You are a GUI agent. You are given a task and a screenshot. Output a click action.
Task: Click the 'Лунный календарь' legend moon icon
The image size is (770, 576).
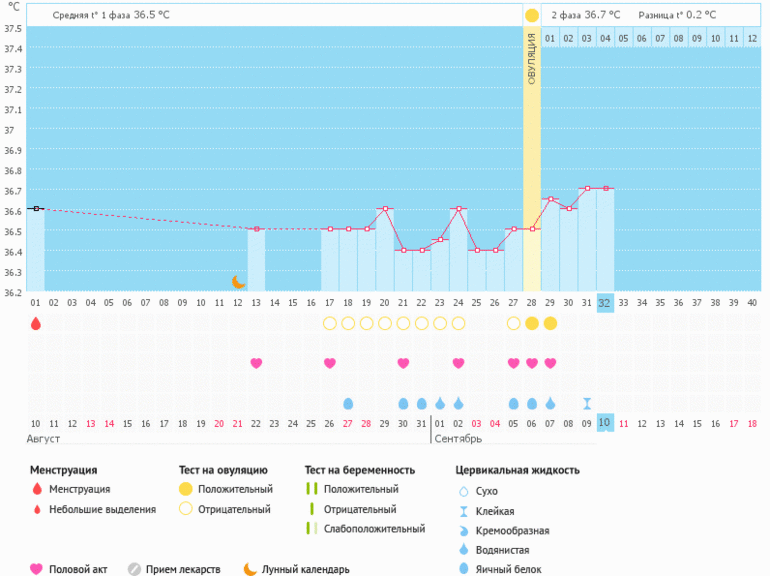pyautogui.click(x=250, y=569)
